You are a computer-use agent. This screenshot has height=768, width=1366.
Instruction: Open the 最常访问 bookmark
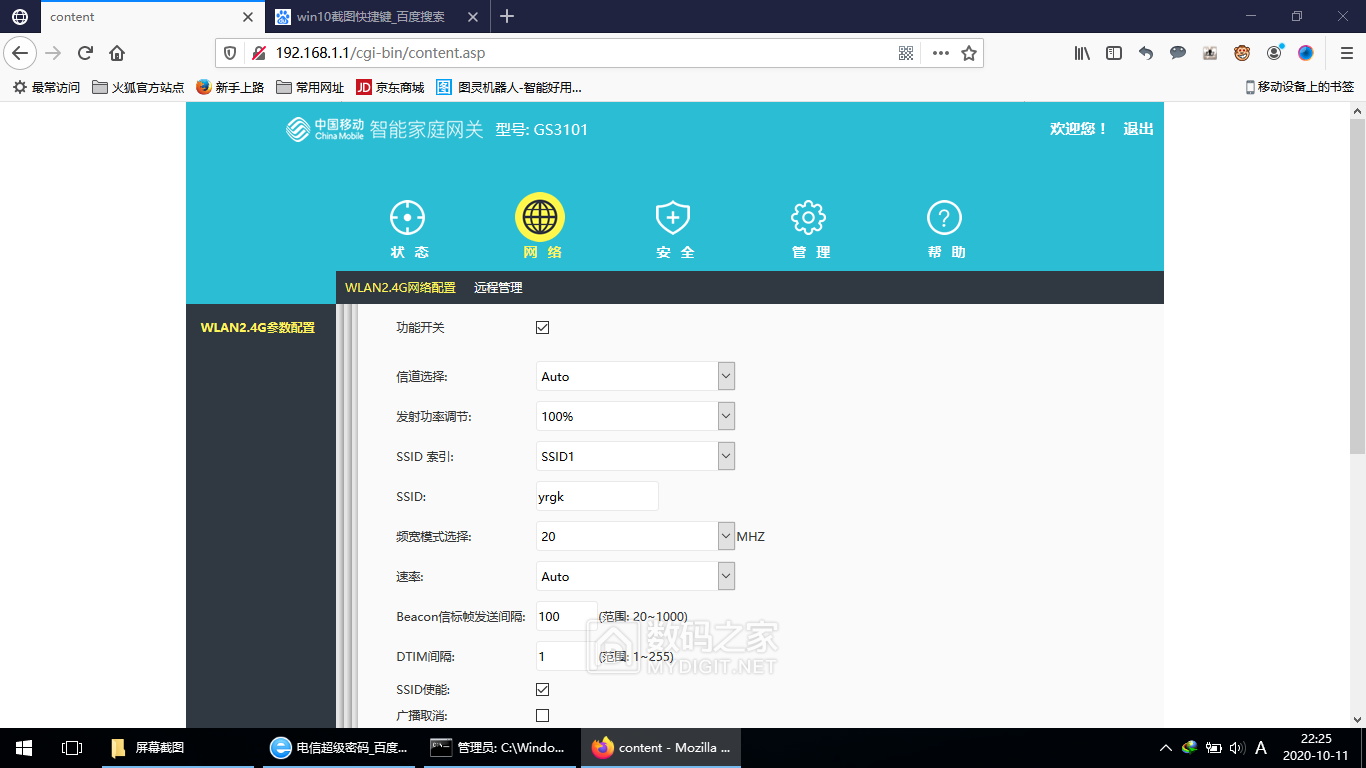click(46, 87)
